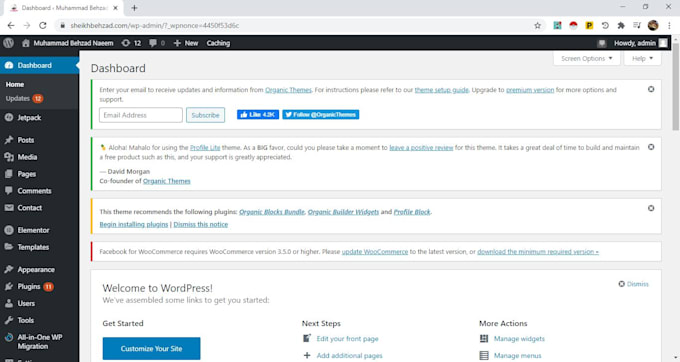Select Home under Dashboard
The image size is (680, 362).
coord(15,85)
